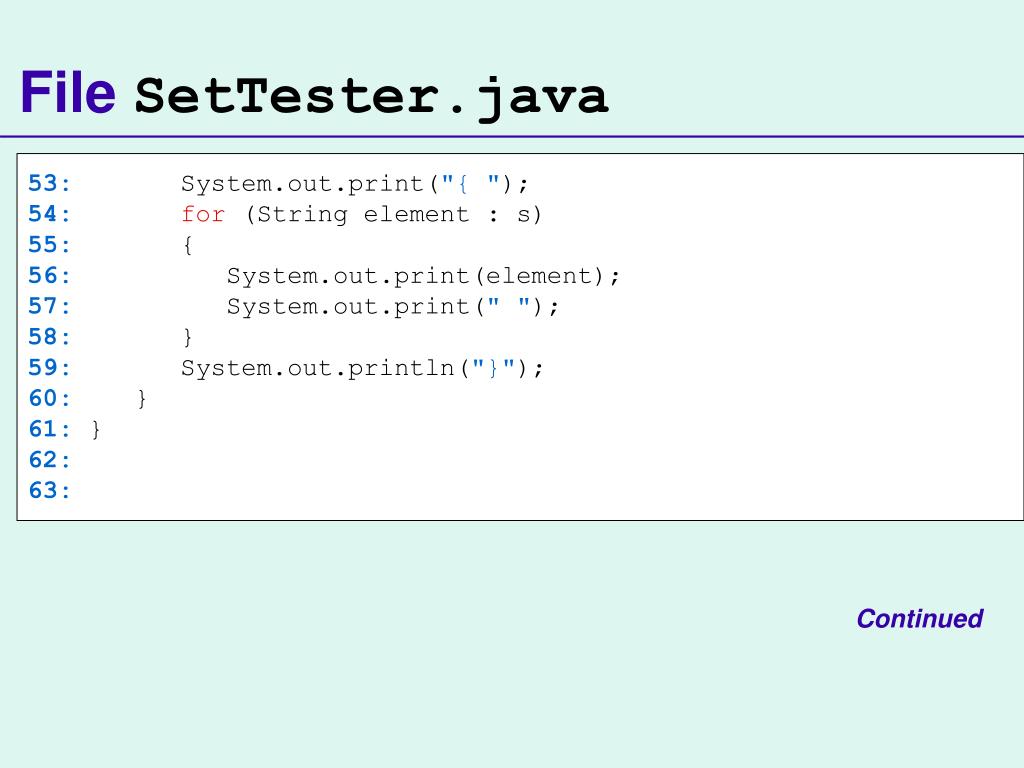This screenshot has width=1024, height=768.
Task: Click the opening brace on line 55
Action: [x=187, y=245]
